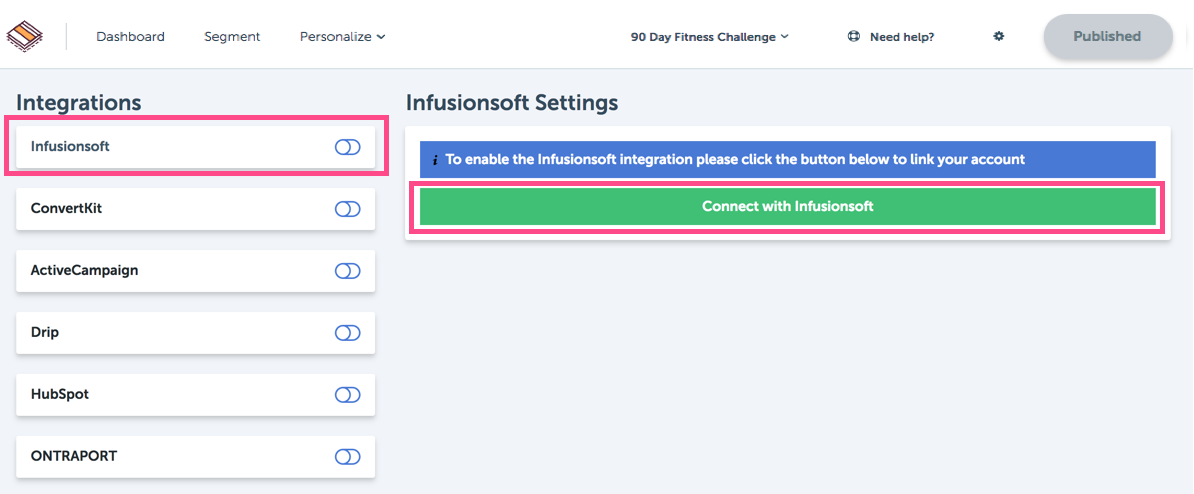The height and width of the screenshot is (494, 1194).
Task: Click the Need help? link
Action: (x=902, y=37)
